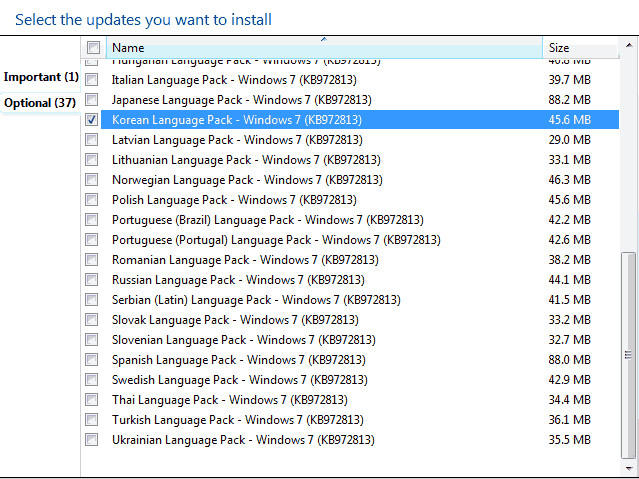Check the Thai Language Pack checkbox
This screenshot has height=479, width=639.
click(92, 400)
